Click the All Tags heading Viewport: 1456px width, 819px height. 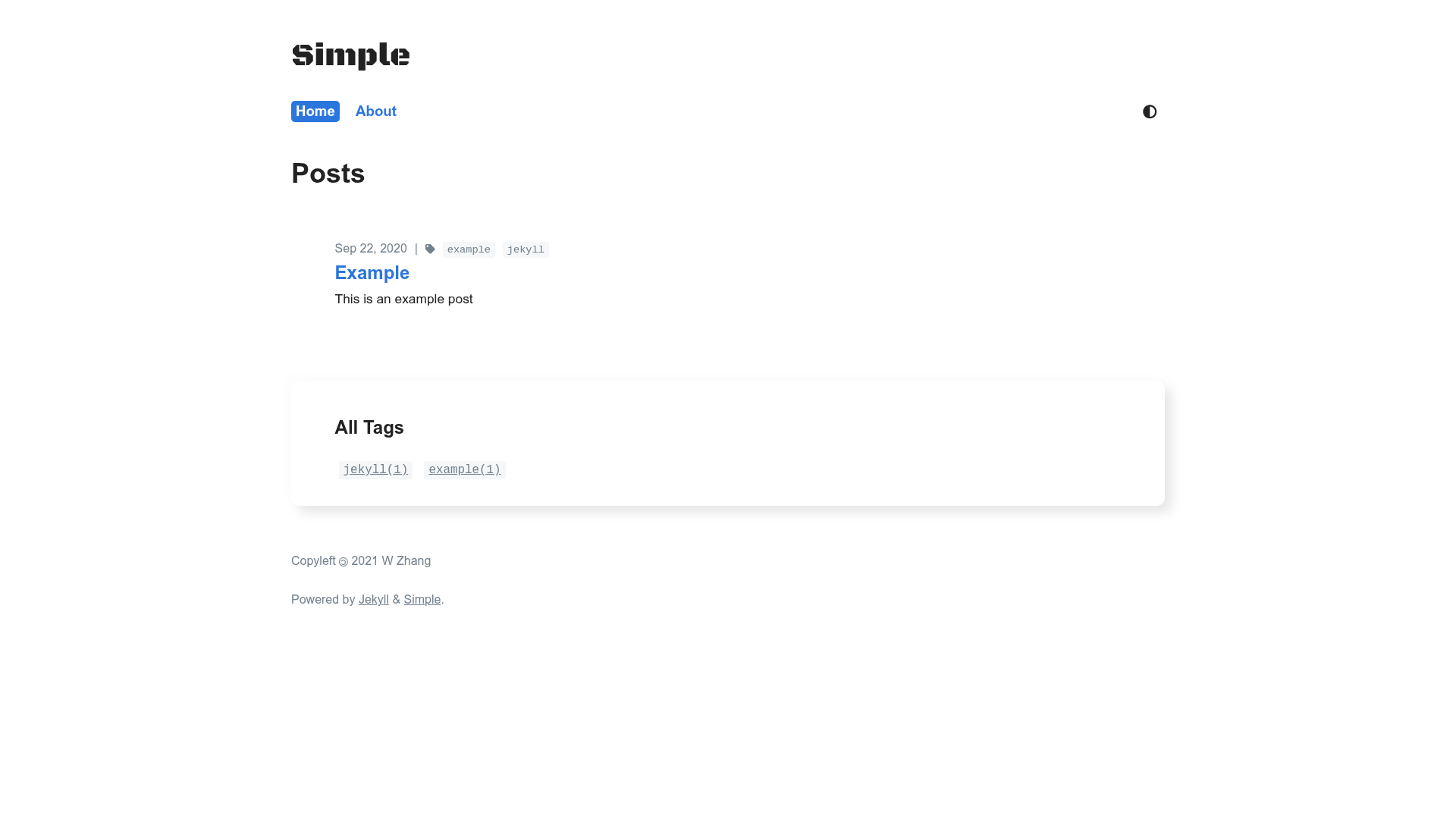(369, 428)
